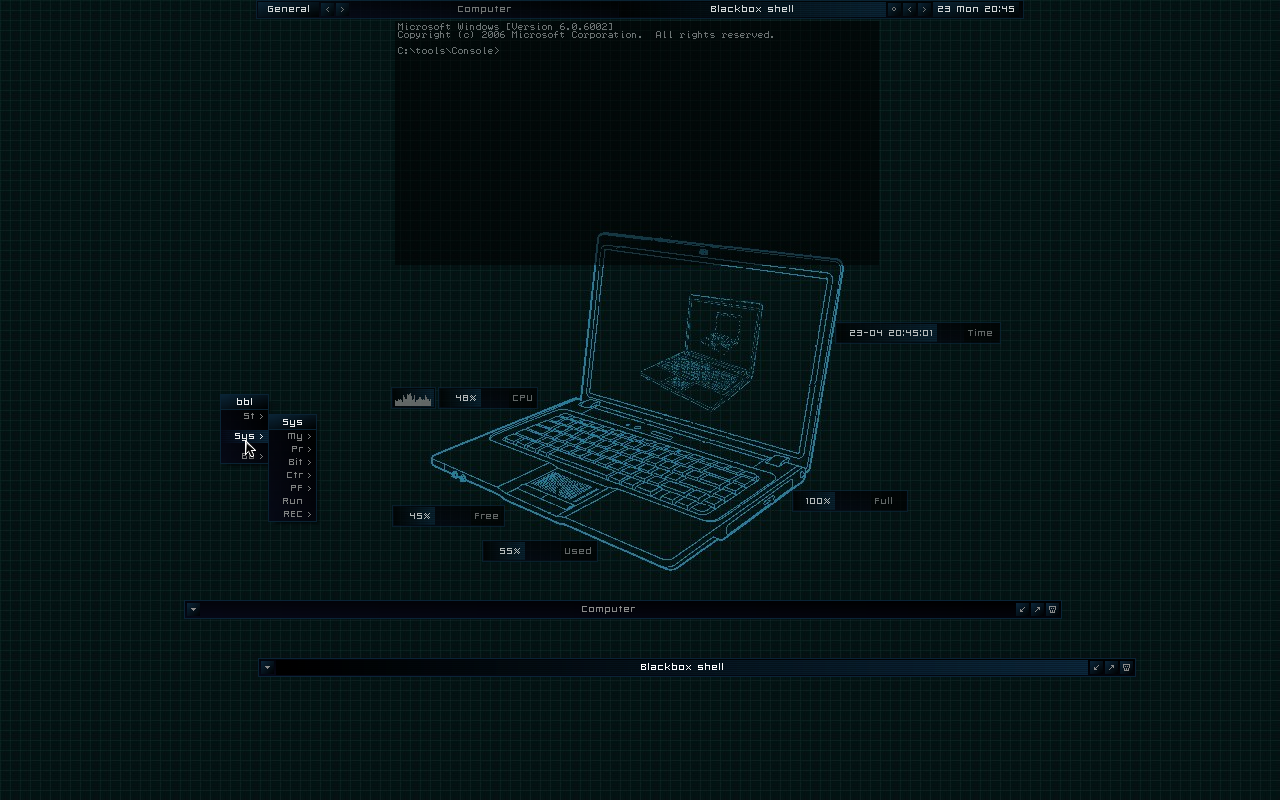Click previous workspace arrow next to General
This screenshot has width=1280, height=800.
(327, 9)
